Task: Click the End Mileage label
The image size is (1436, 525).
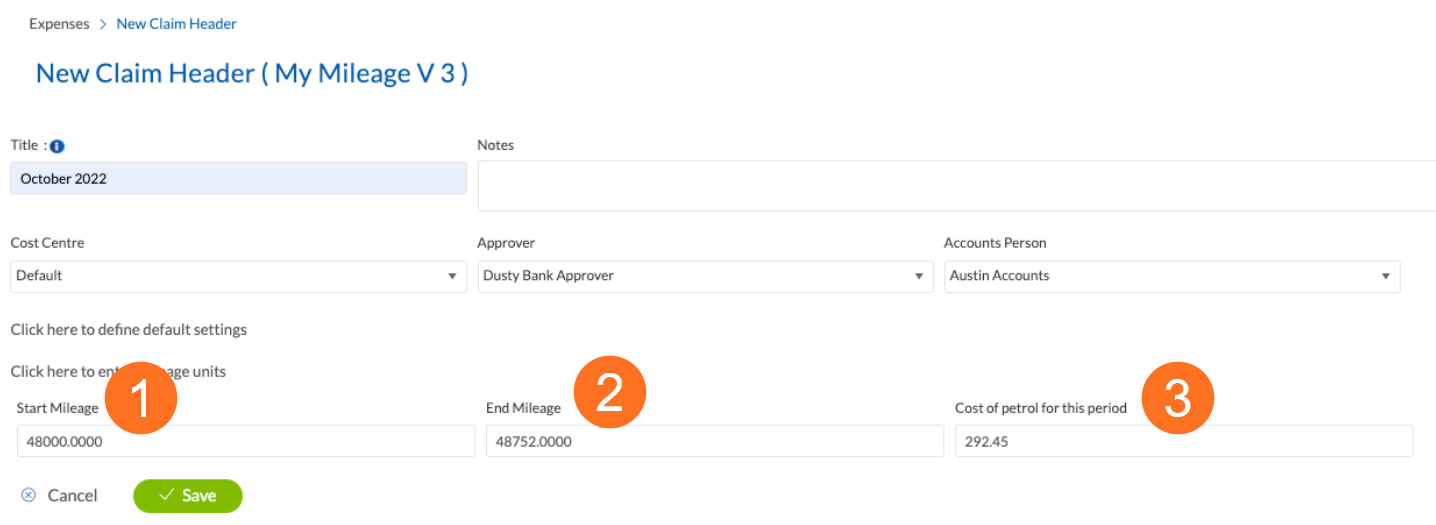Action: pos(523,408)
